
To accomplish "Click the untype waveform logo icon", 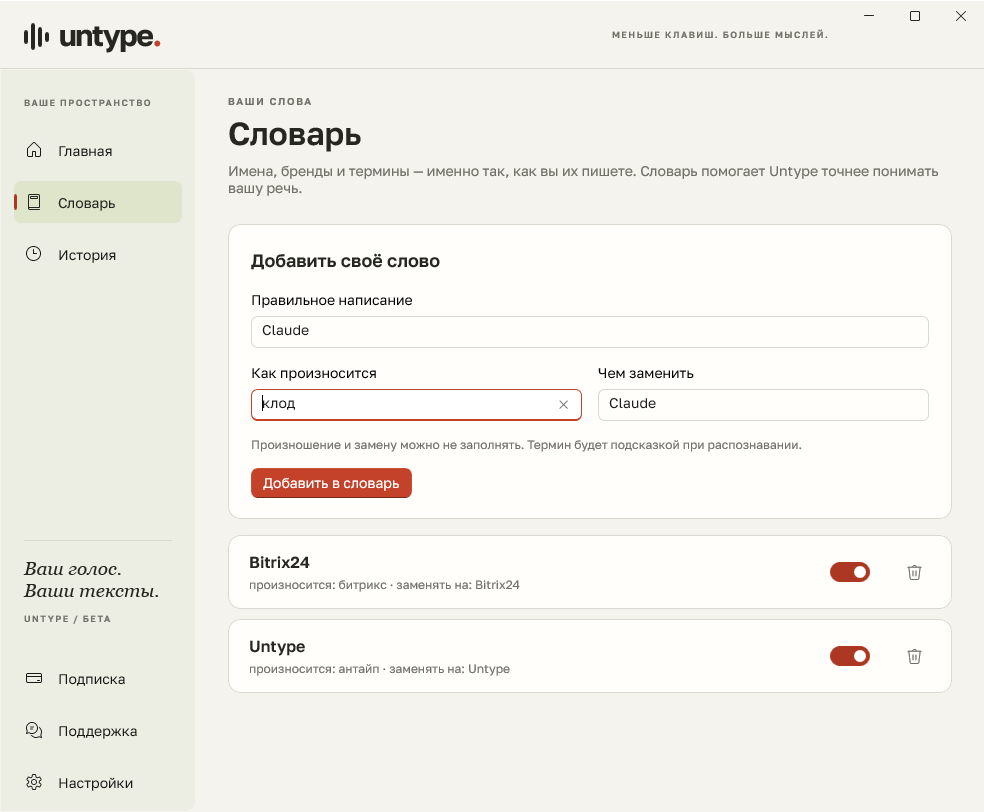I will coord(36,36).
